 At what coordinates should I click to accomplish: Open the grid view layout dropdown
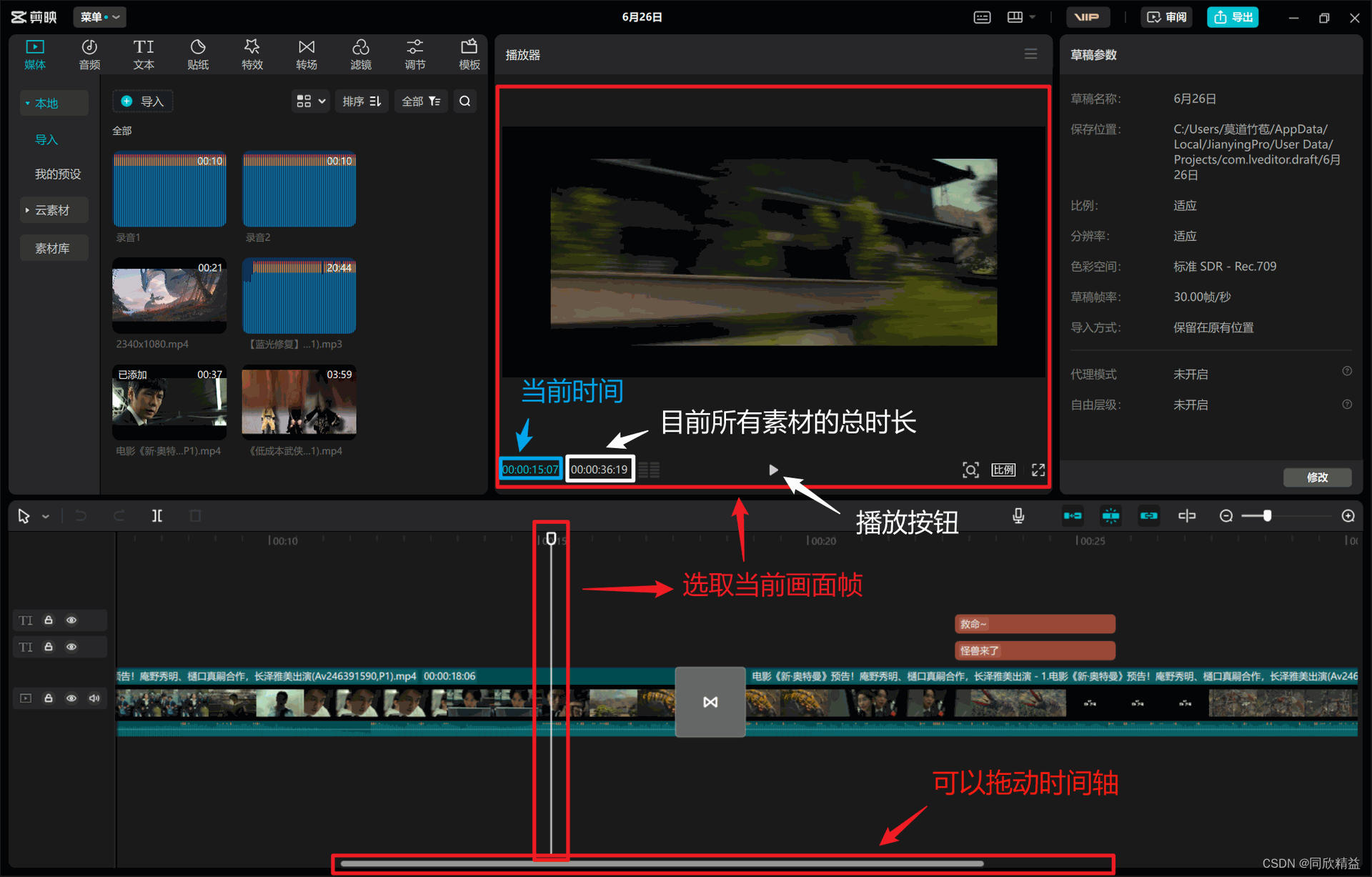point(311,101)
